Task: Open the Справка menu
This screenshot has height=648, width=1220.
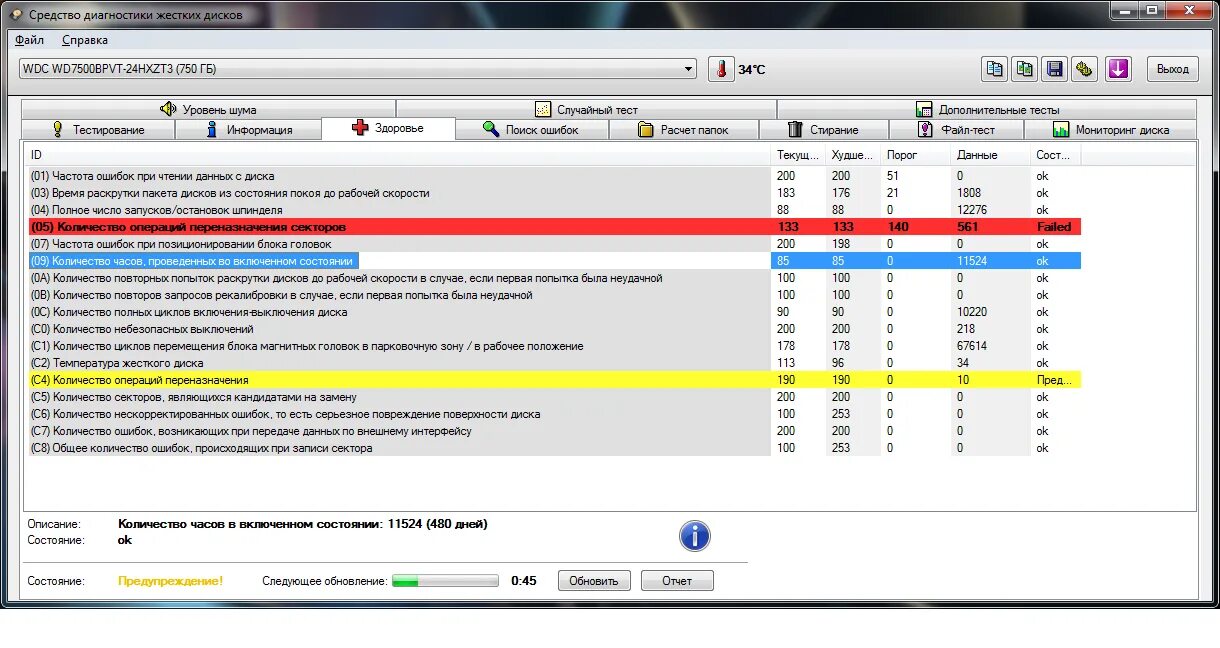Action: 85,40
